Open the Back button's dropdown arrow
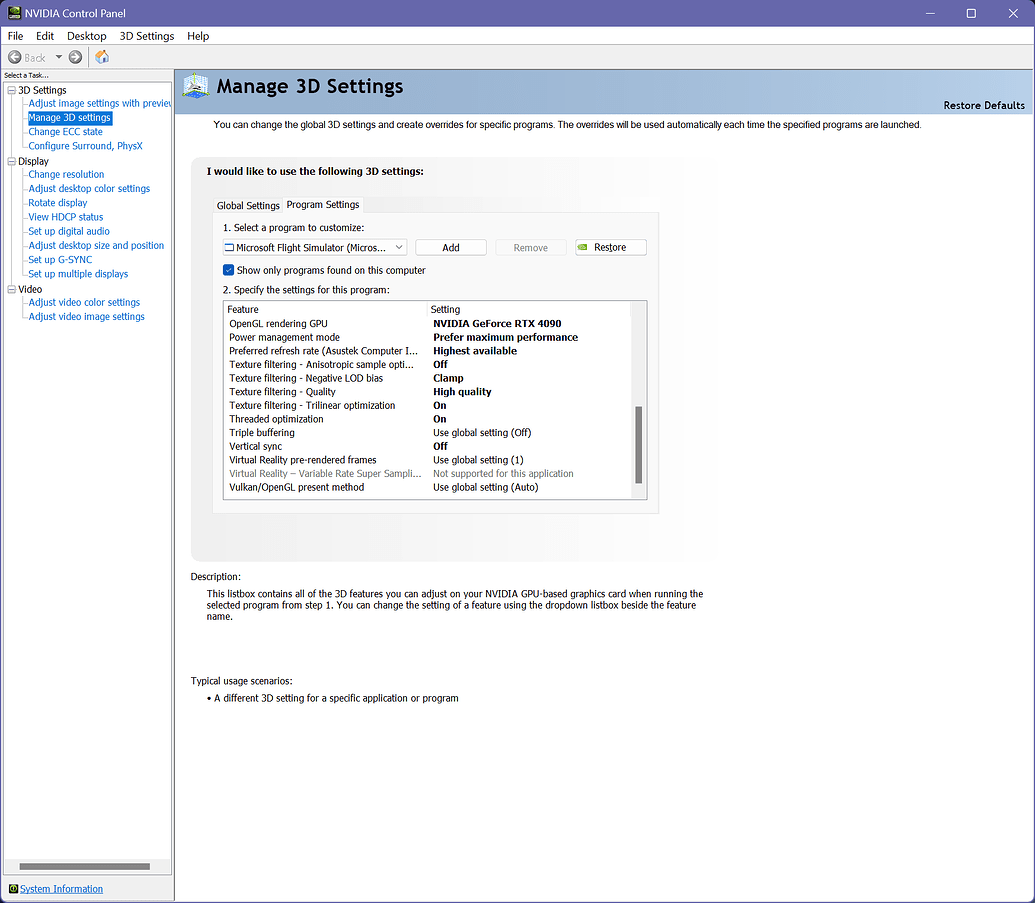This screenshot has height=903, width=1035. [x=59, y=57]
